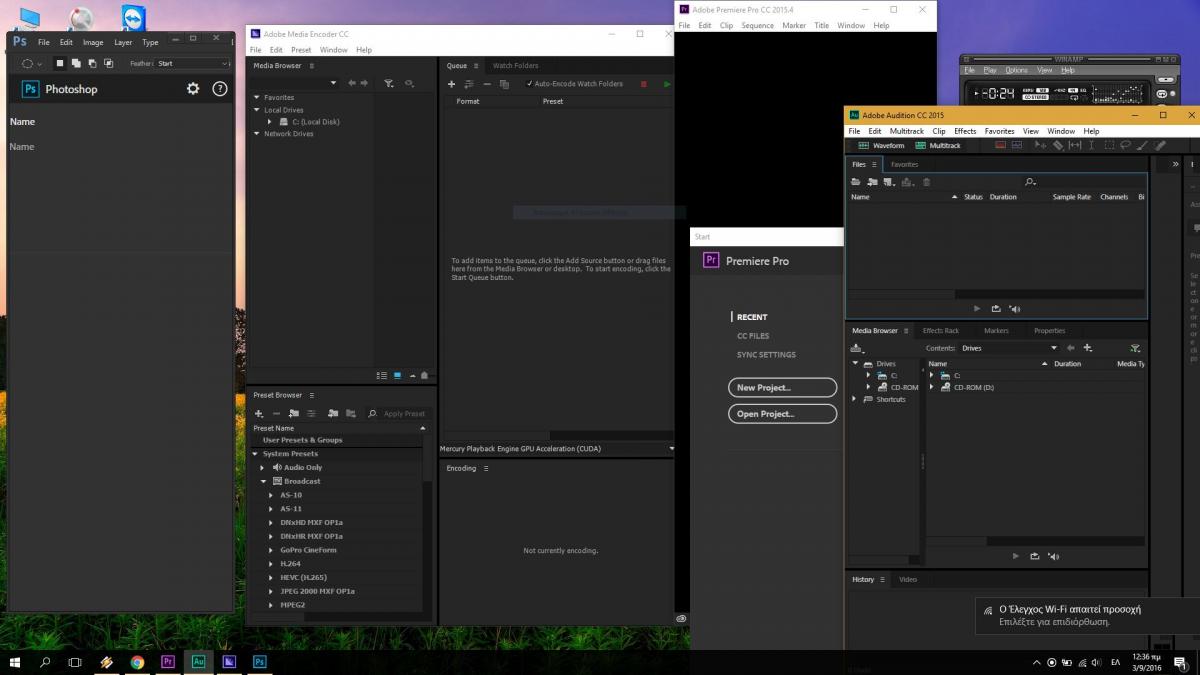Click Create new preset plus icon in Preset Browser
1200x675 pixels.
point(259,413)
